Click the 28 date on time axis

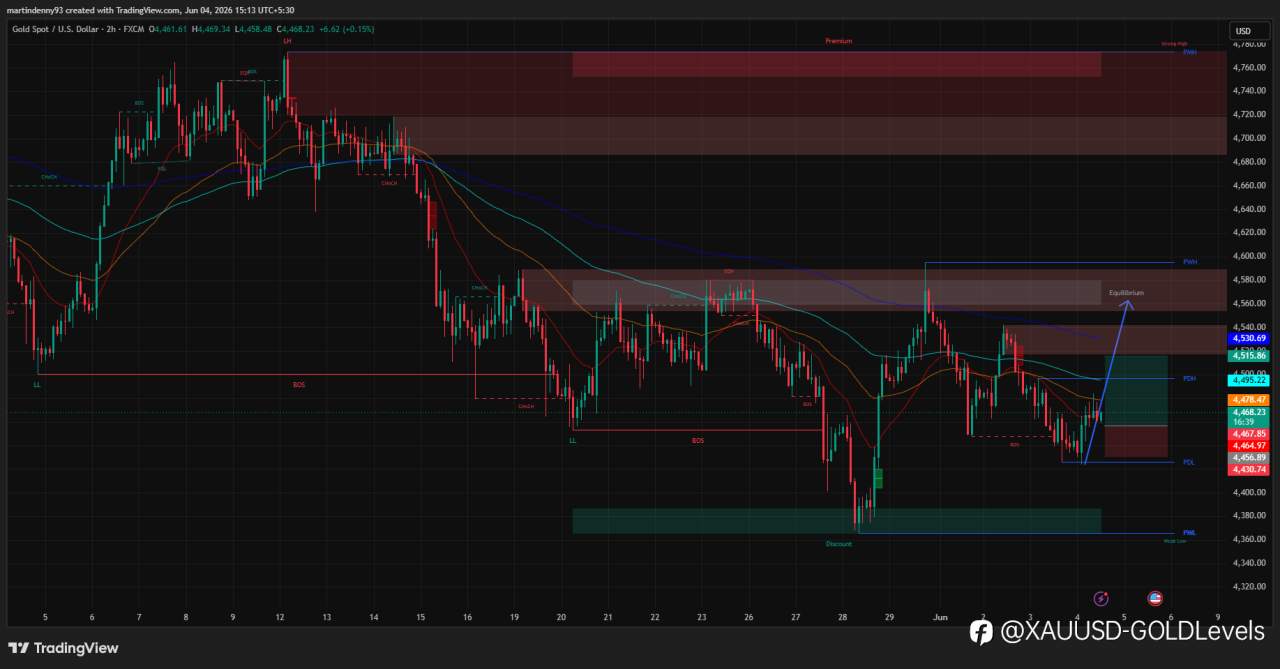click(843, 618)
